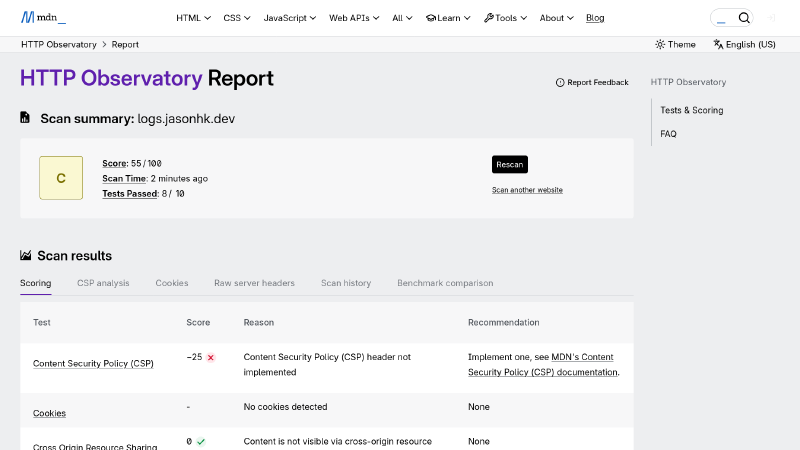The height and width of the screenshot is (450, 800).
Task: Open the Theme switcher
Action: pos(675,44)
